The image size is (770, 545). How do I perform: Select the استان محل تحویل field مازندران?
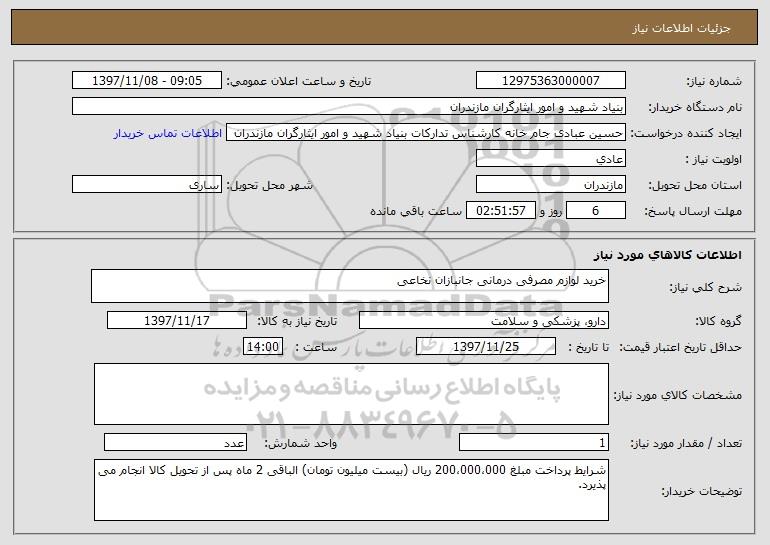click(550, 184)
